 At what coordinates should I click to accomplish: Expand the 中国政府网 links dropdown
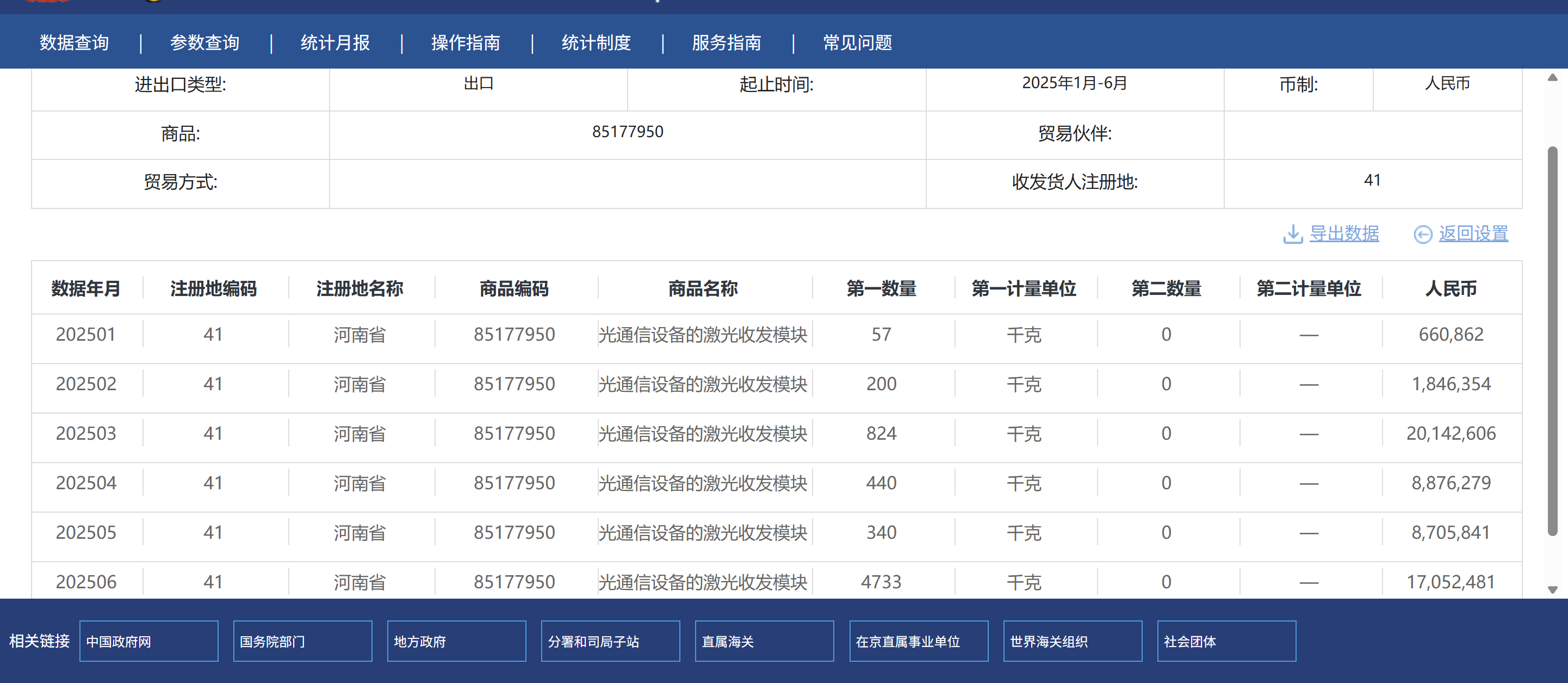[148, 641]
